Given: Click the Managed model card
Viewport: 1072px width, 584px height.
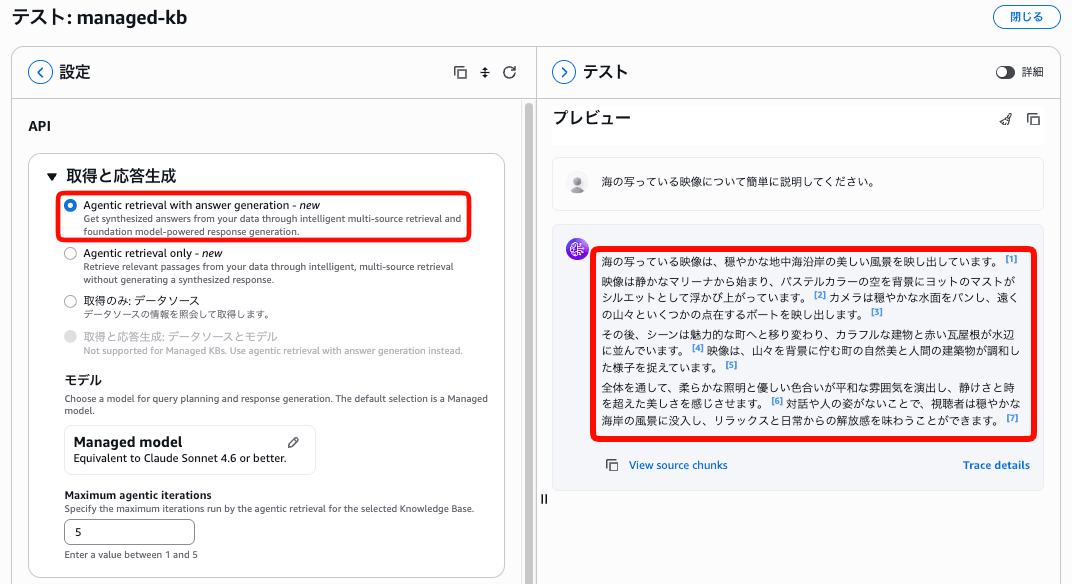Looking at the screenshot, I should [x=190, y=450].
